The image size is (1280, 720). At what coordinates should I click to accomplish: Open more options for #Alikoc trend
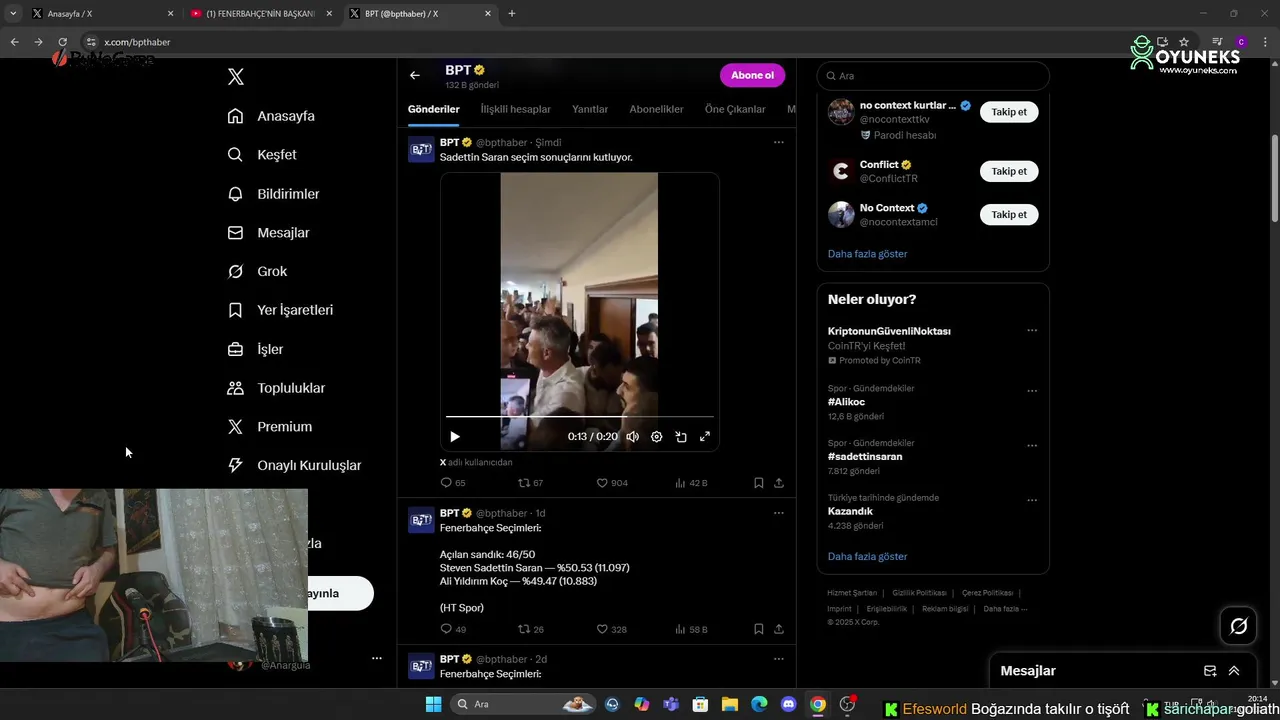(1032, 391)
